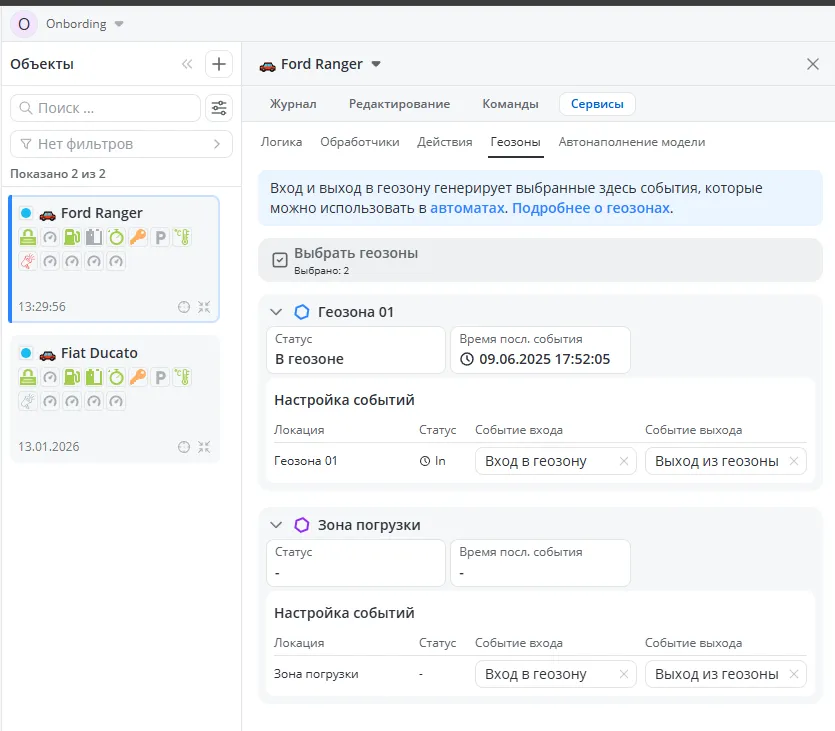Collapse the Геозона 01 section
The width and height of the screenshot is (835, 731).
click(277, 312)
